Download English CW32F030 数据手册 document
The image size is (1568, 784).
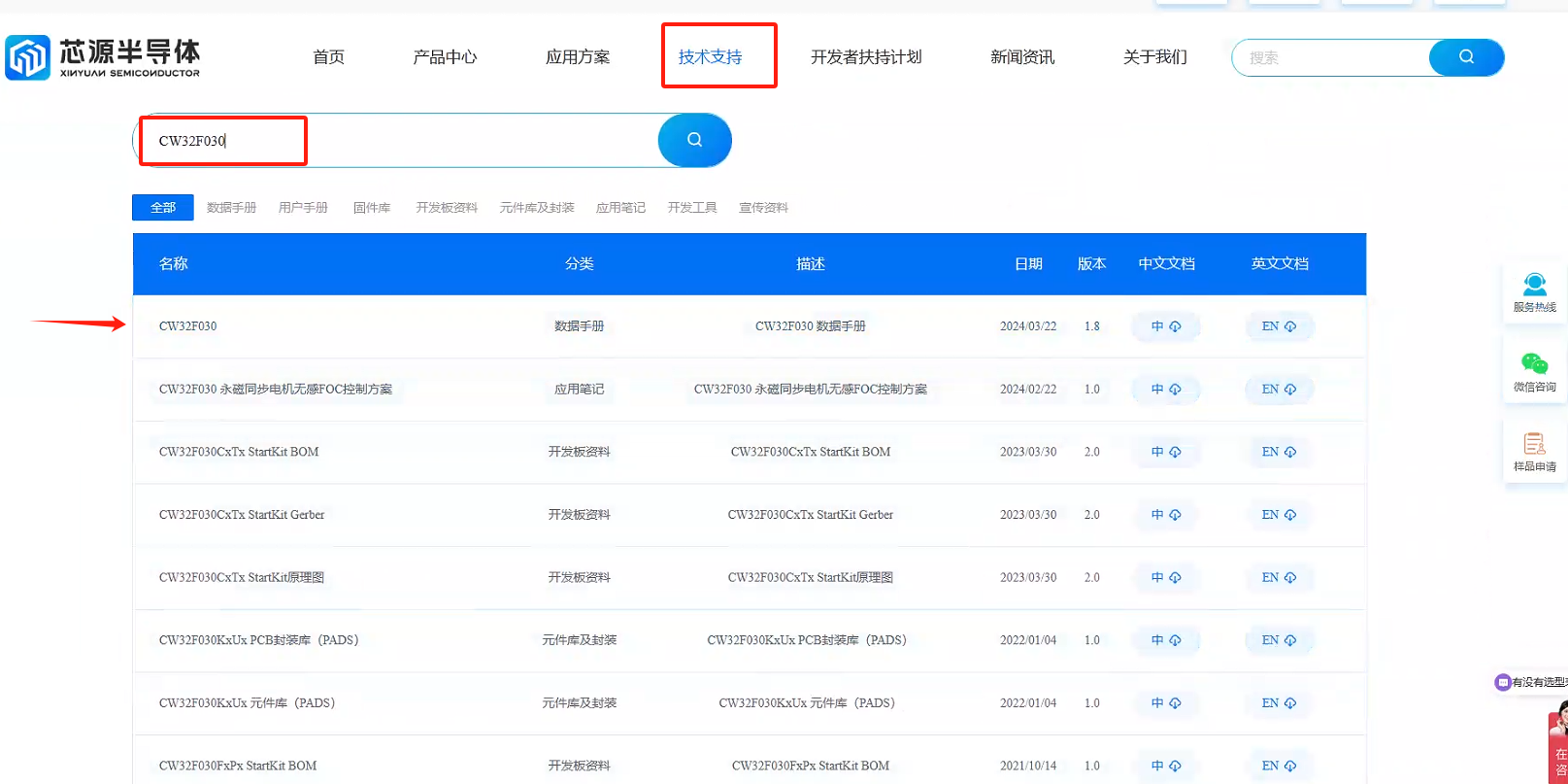pyautogui.click(x=1280, y=326)
